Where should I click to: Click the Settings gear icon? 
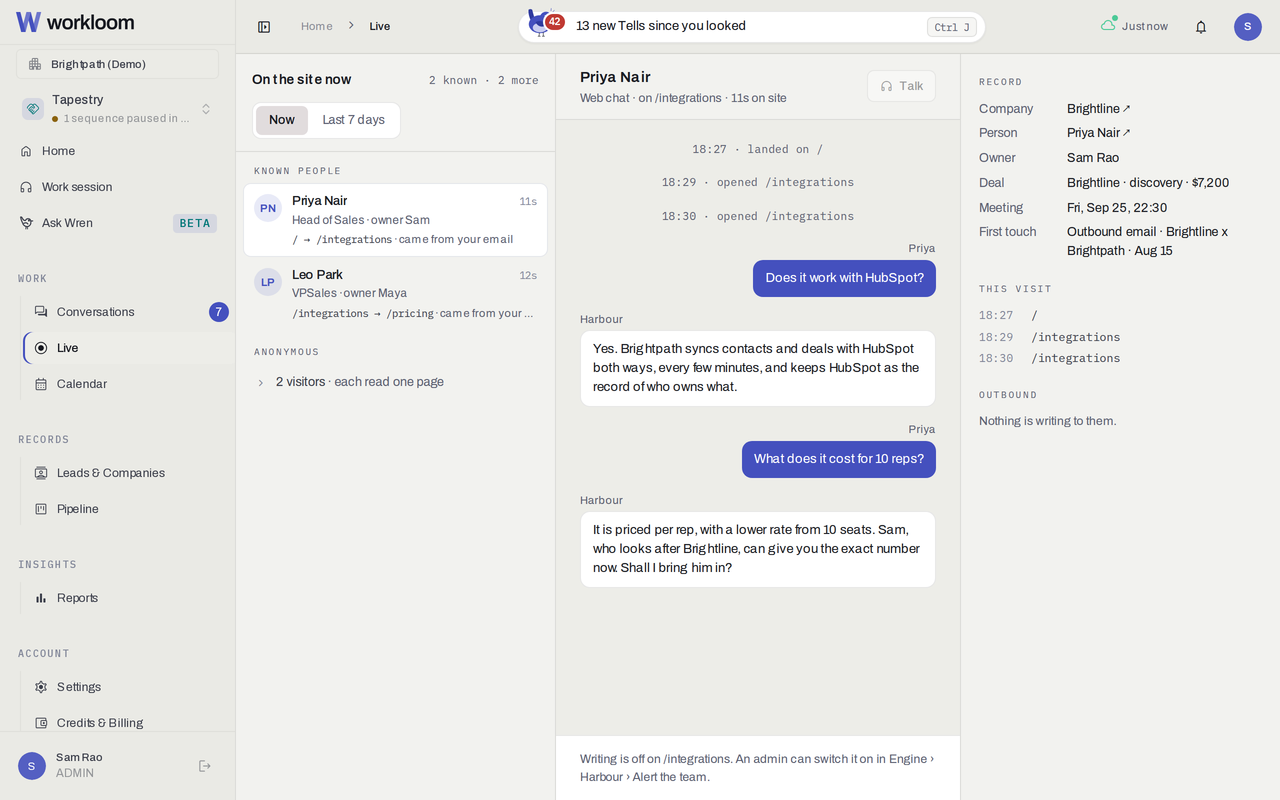pos(41,687)
